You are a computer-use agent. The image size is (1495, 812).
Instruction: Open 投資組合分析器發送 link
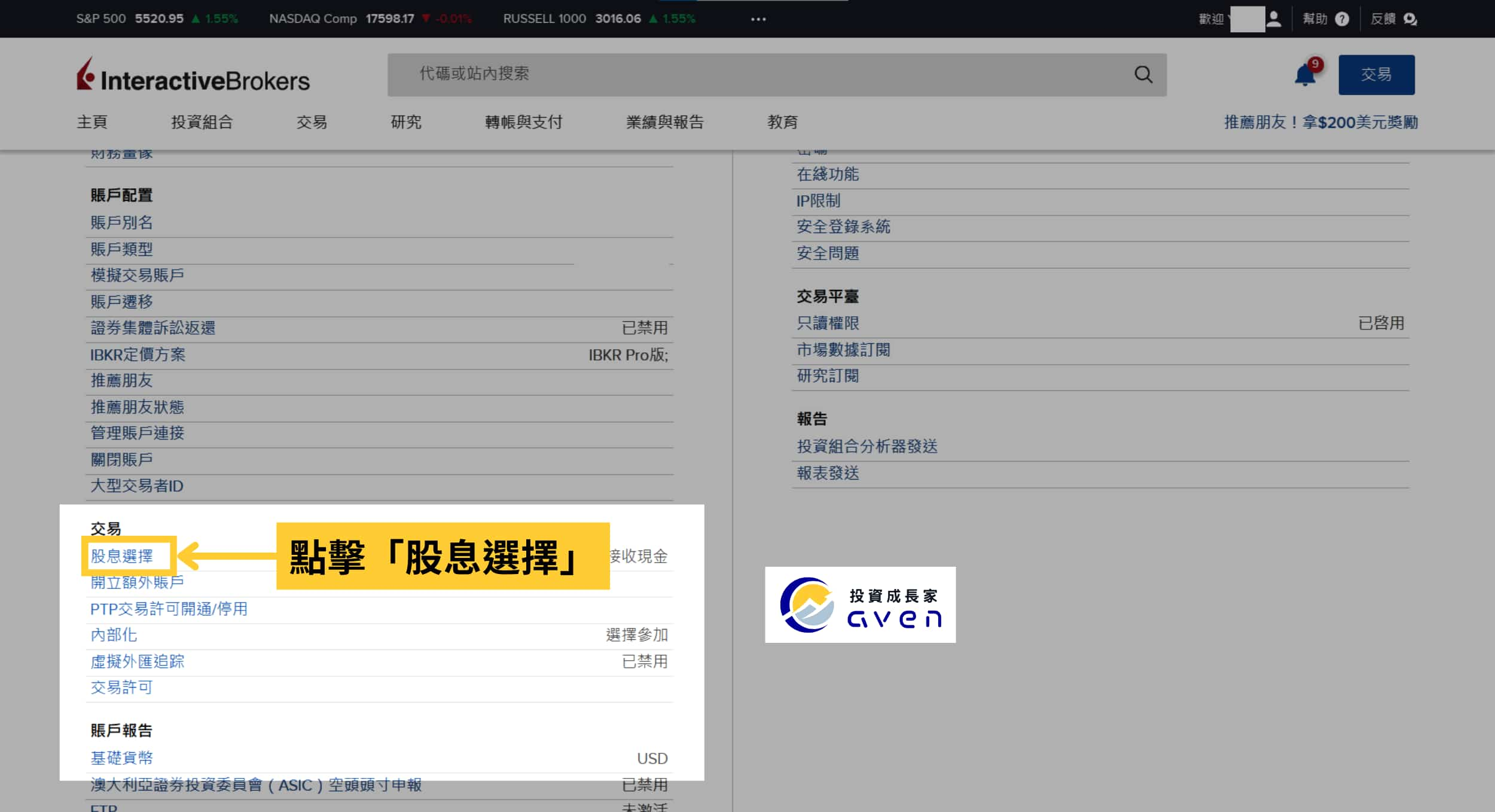(x=867, y=446)
